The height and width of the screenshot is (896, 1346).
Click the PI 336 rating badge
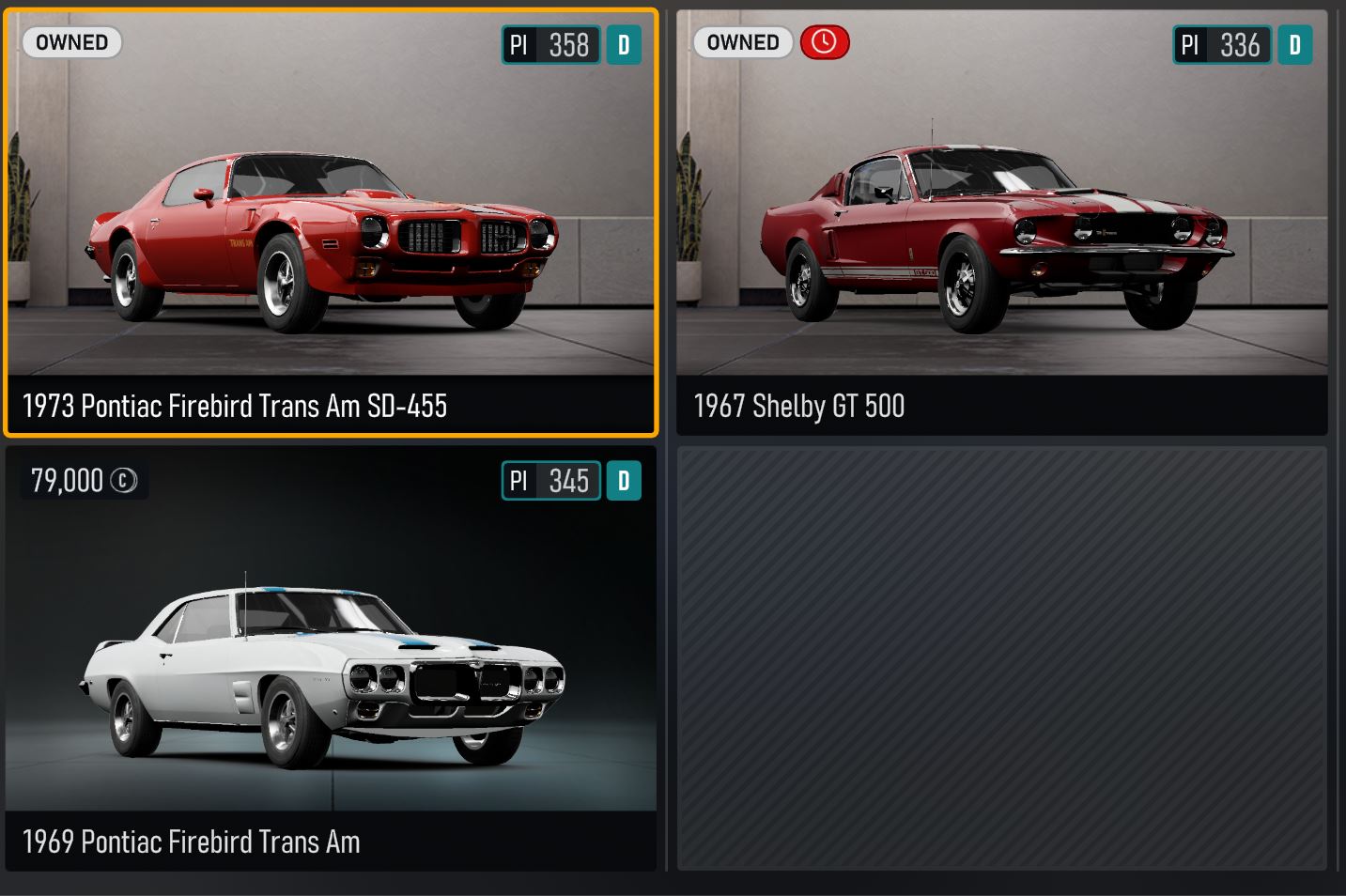tap(1223, 45)
